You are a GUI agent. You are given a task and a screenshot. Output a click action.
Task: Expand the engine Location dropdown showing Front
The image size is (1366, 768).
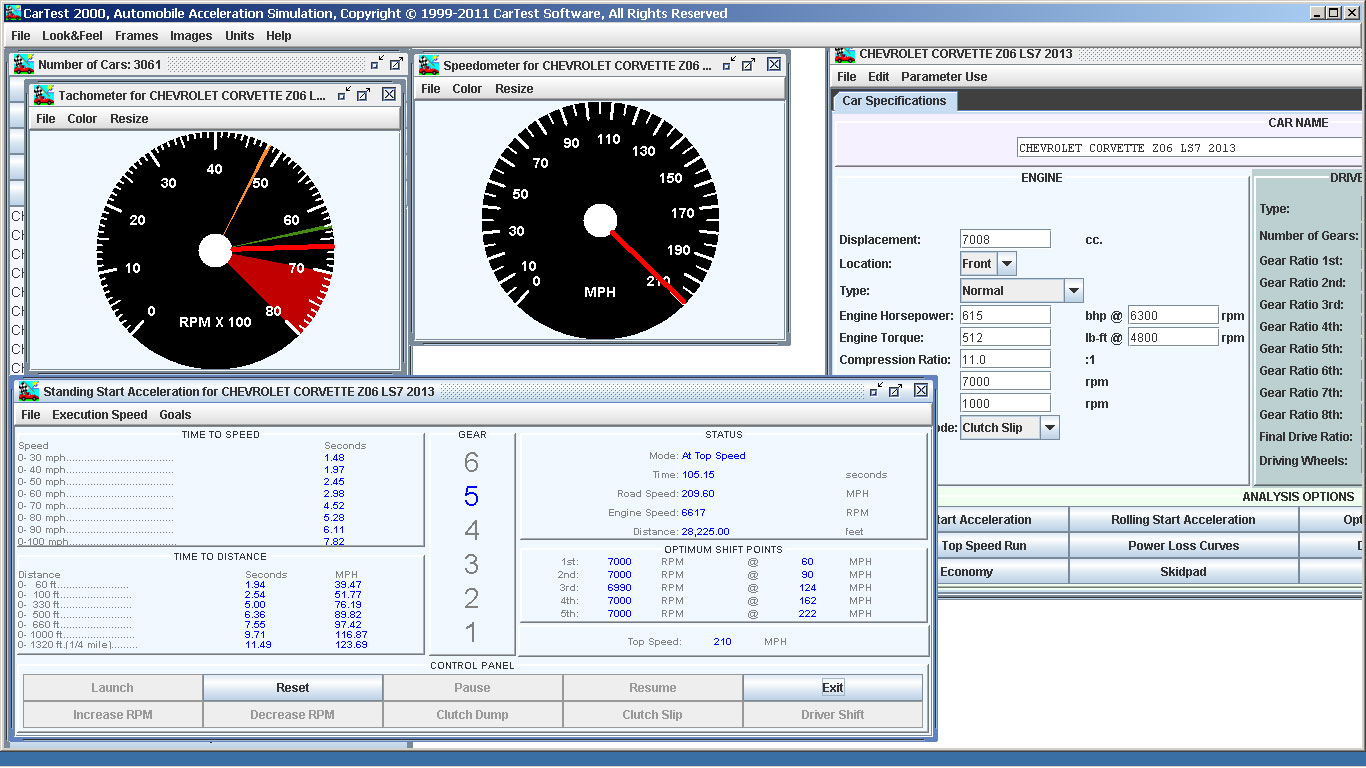click(x=1007, y=264)
